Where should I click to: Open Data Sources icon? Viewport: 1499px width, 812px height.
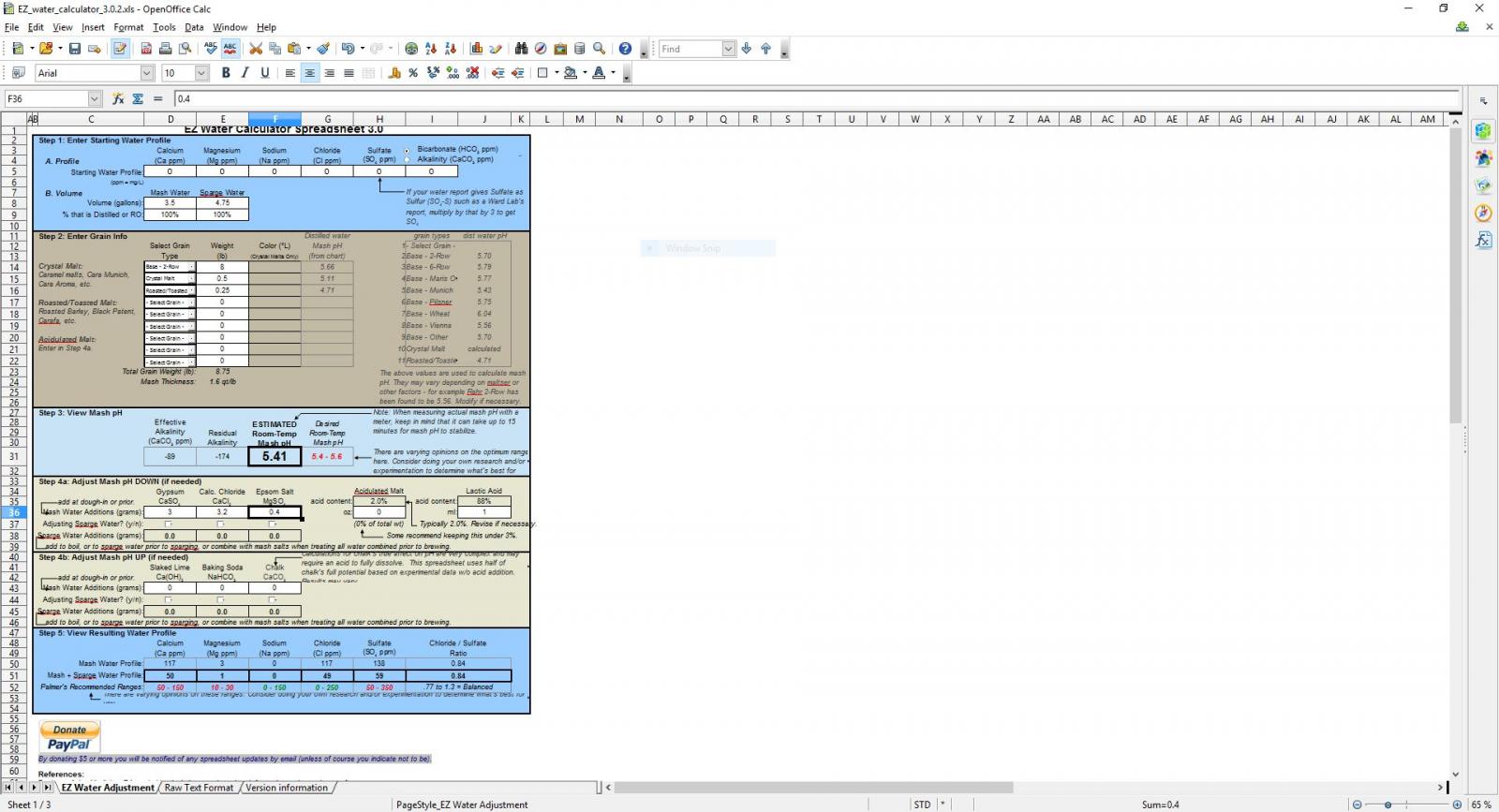pos(579,49)
